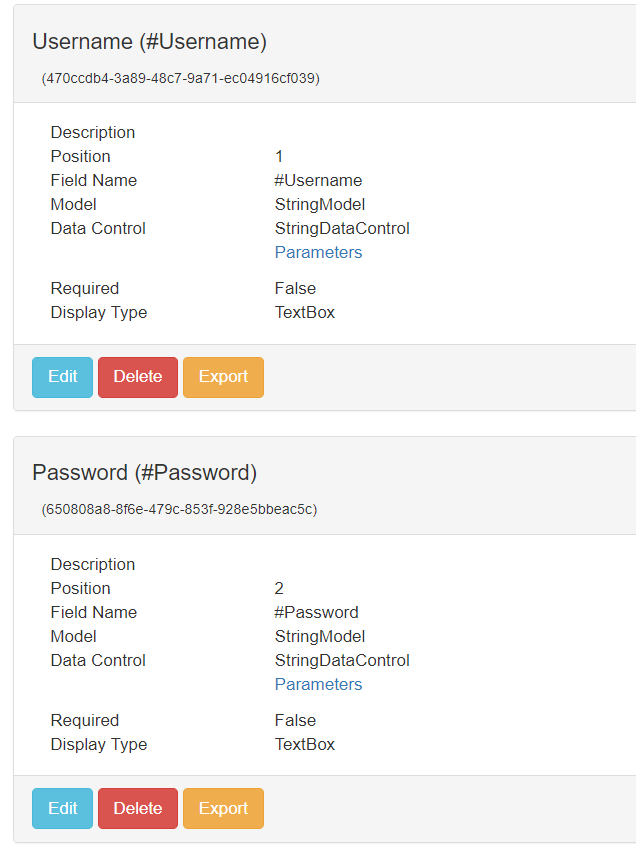This screenshot has height=851, width=636.
Task: Click TextBox Display Type in Username panel
Action: [x=304, y=313]
